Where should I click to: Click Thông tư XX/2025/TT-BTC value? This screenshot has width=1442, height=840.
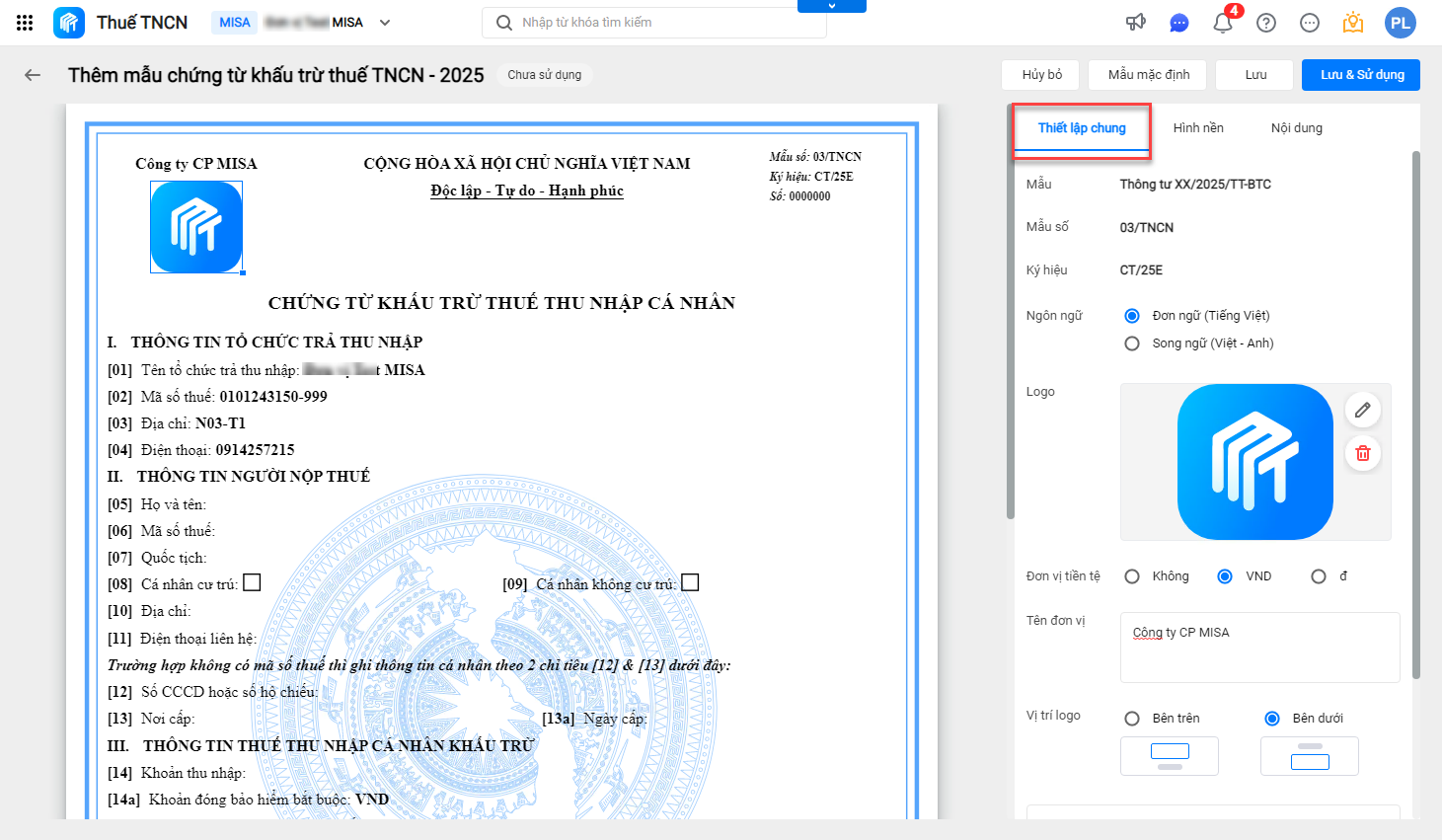pyautogui.click(x=1195, y=185)
